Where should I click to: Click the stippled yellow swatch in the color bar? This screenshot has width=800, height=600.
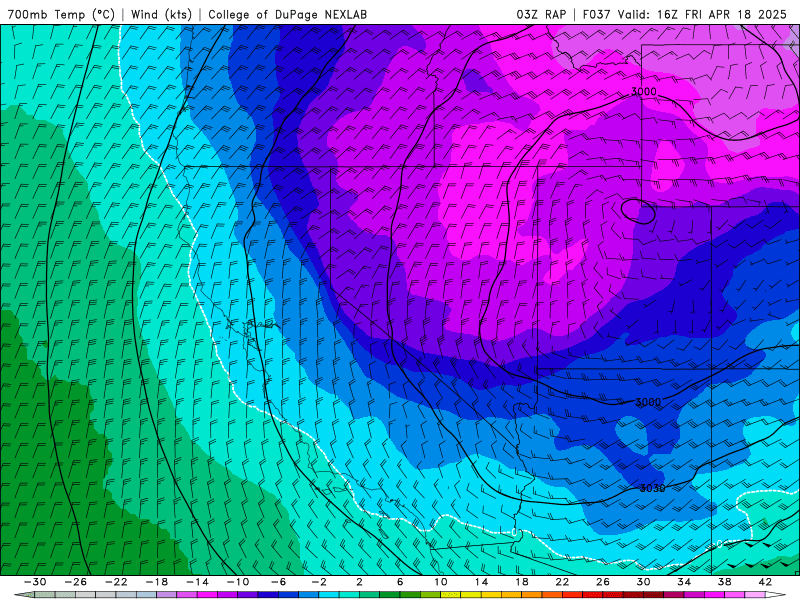[451, 595]
